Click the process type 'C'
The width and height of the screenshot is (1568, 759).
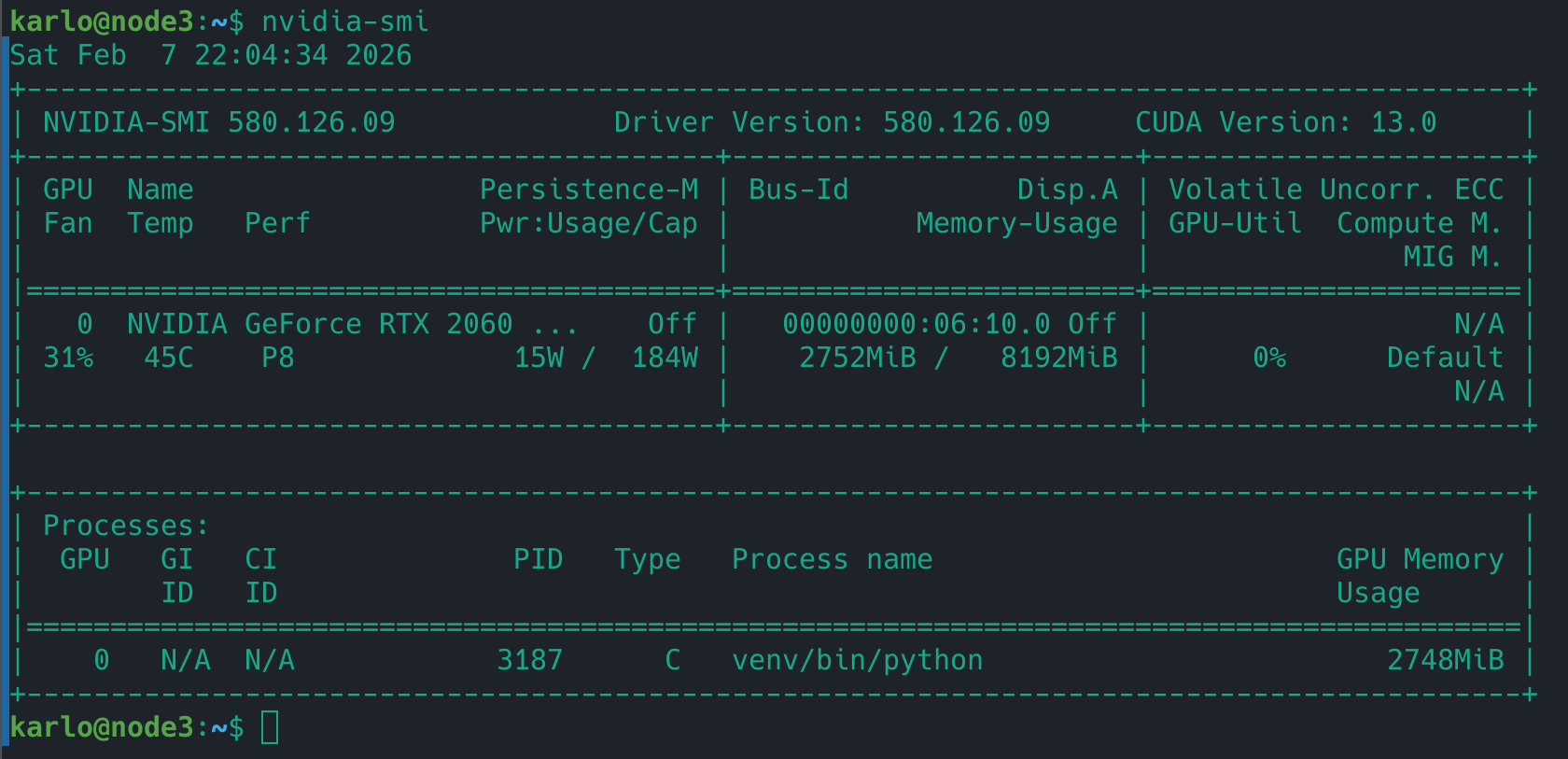(673, 660)
